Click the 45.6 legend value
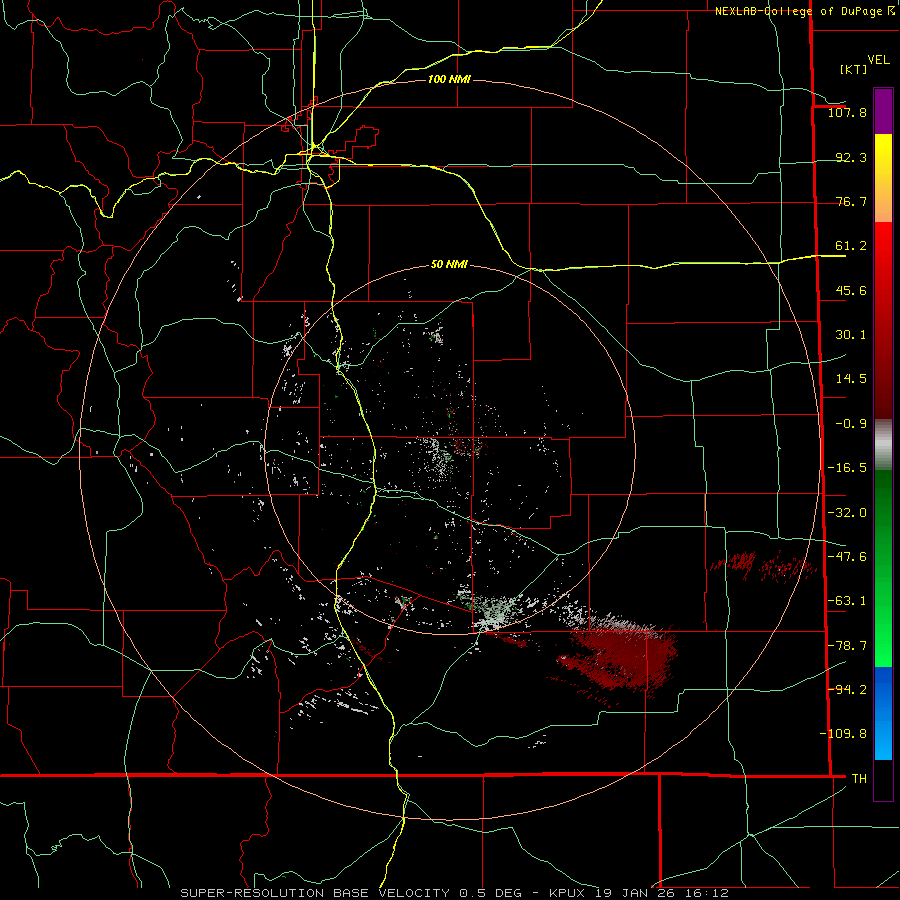The height and width of the screenshot is (900, 900). tap(851, 290)
